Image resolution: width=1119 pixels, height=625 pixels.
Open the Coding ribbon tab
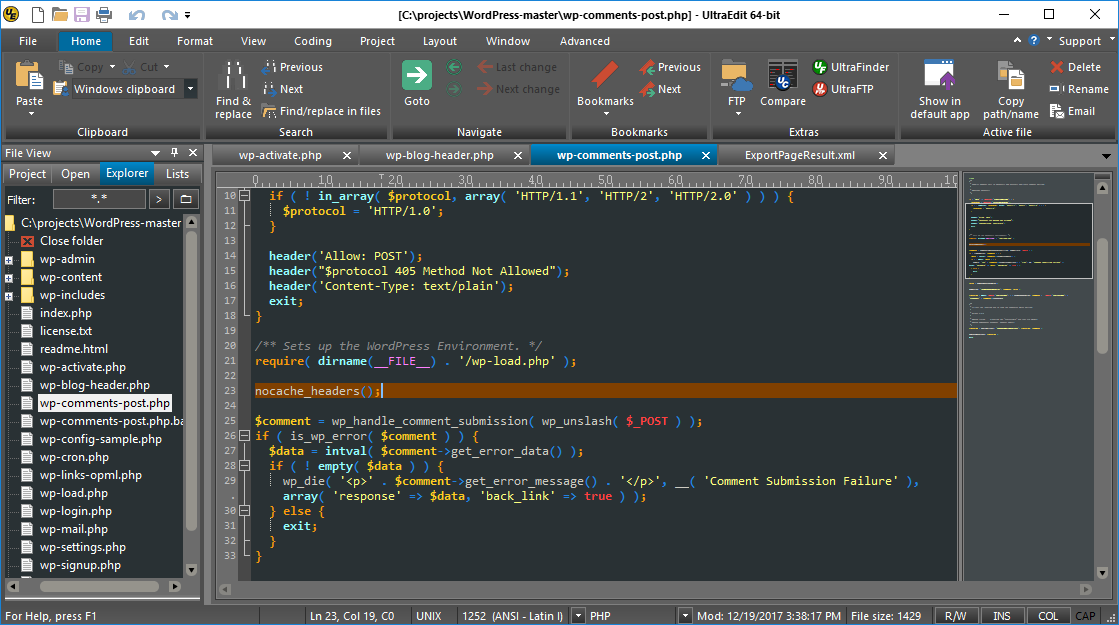click(312, 41)
